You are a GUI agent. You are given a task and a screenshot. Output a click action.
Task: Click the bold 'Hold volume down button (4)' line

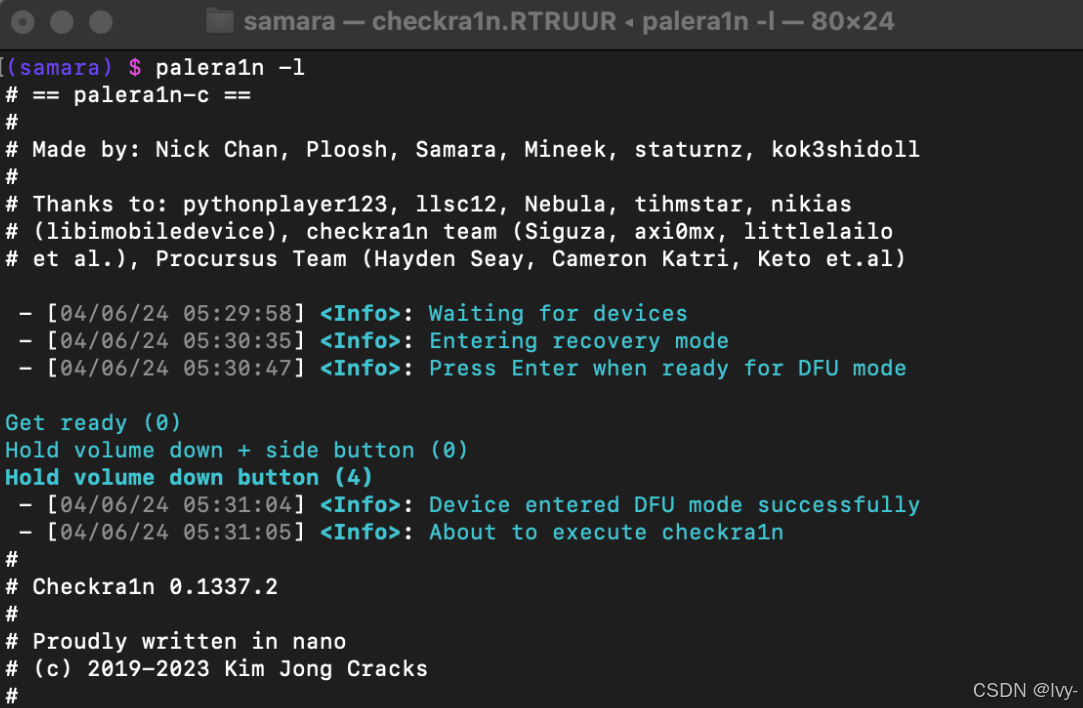(189, 477)
